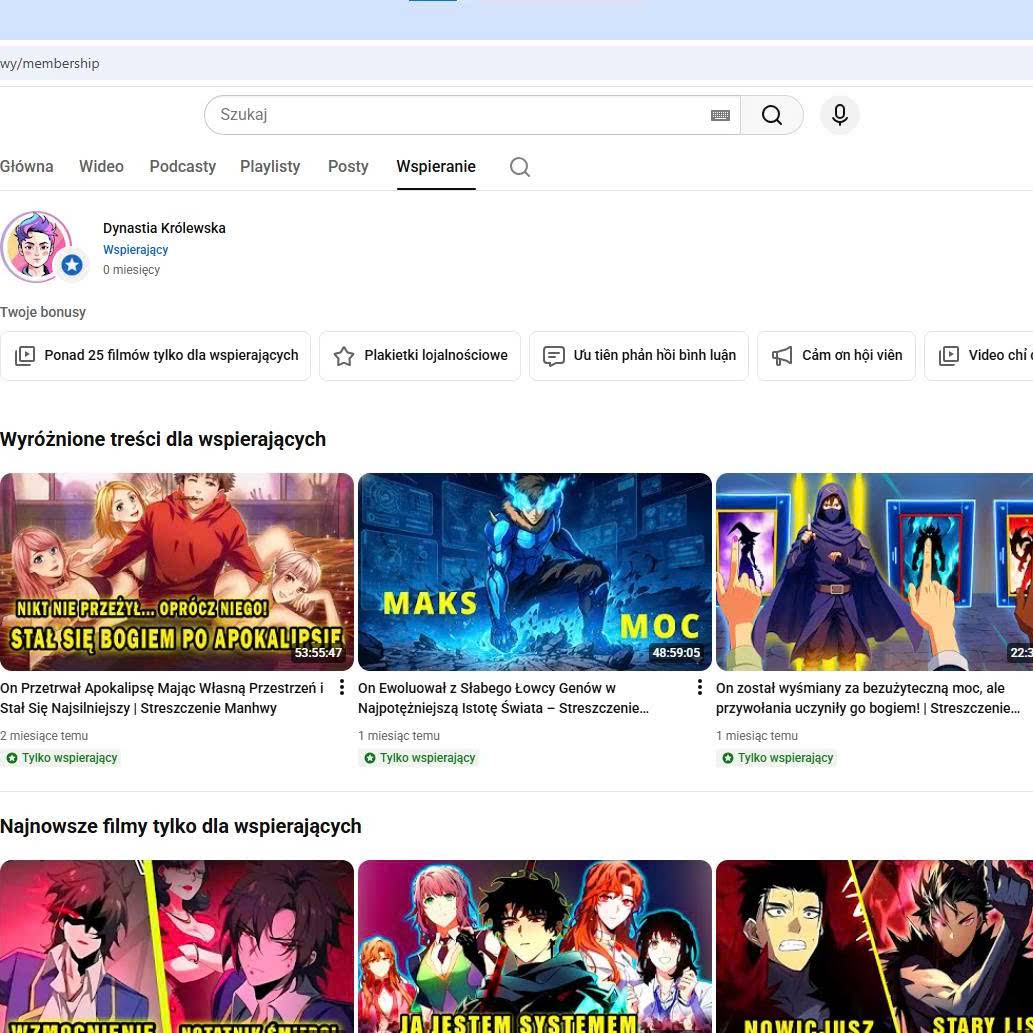Select the Ưu tiên phản hồi bình luận chip
The height and width of the screenshot is (1033, 1033).
638,356
